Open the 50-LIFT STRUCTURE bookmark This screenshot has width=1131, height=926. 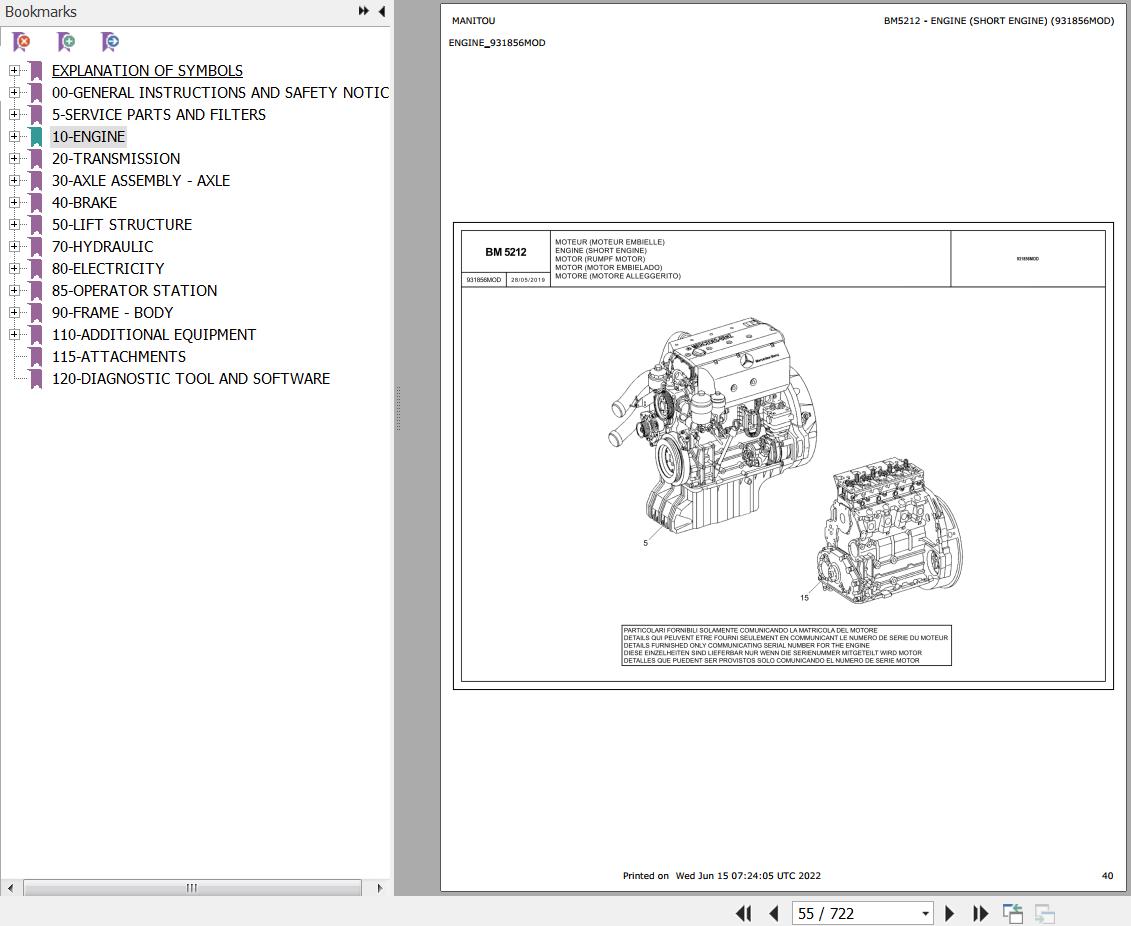point(122,224)
